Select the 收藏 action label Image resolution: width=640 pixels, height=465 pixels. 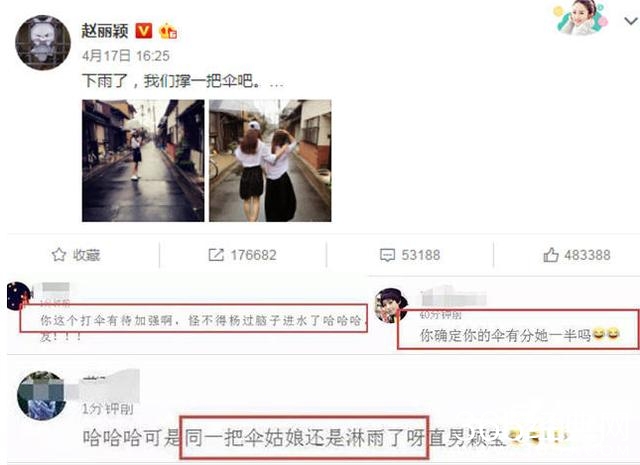click(87, 255)
